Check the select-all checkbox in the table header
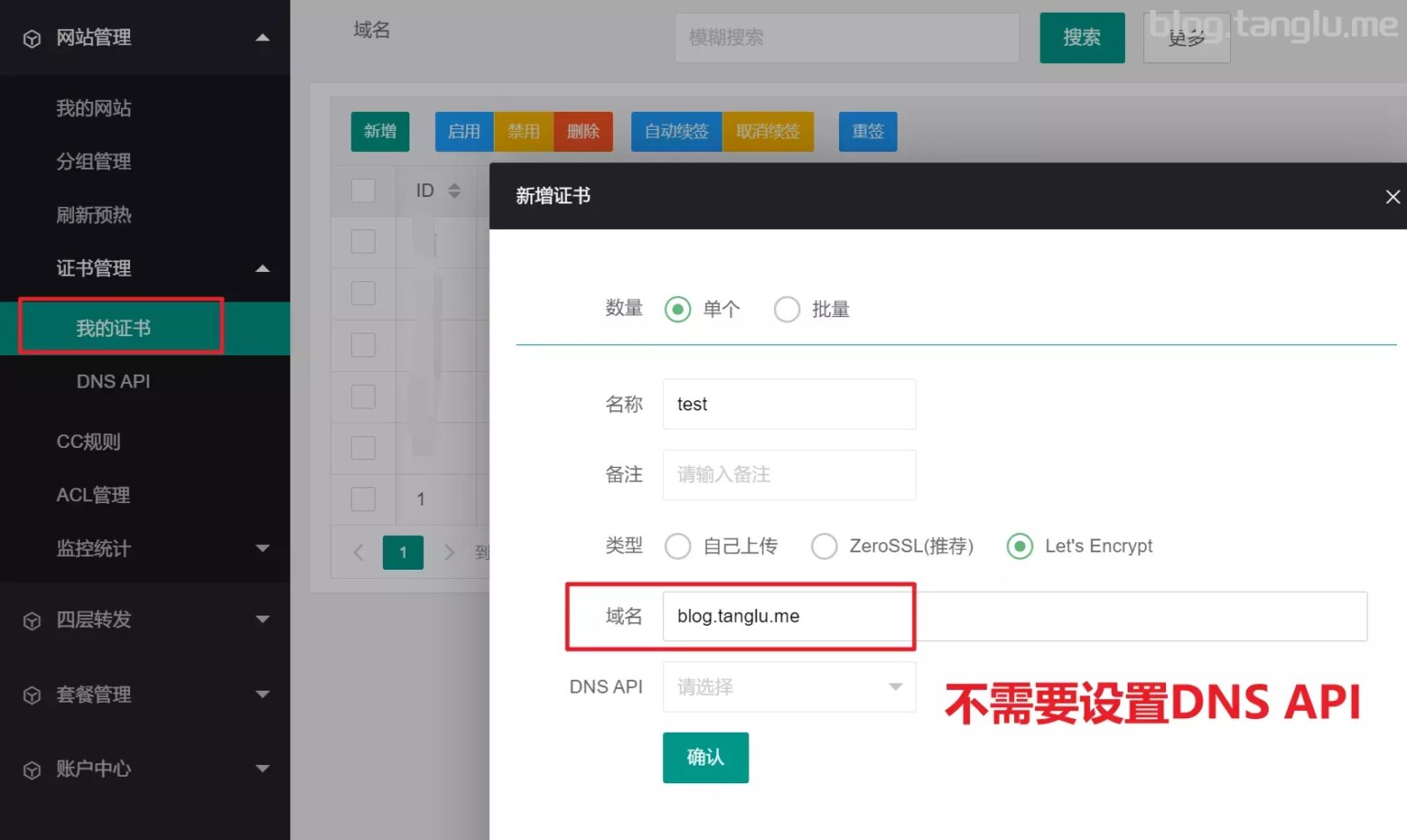Image resolution: width=1407 pixels, height=840 pixels. (363, 190)
